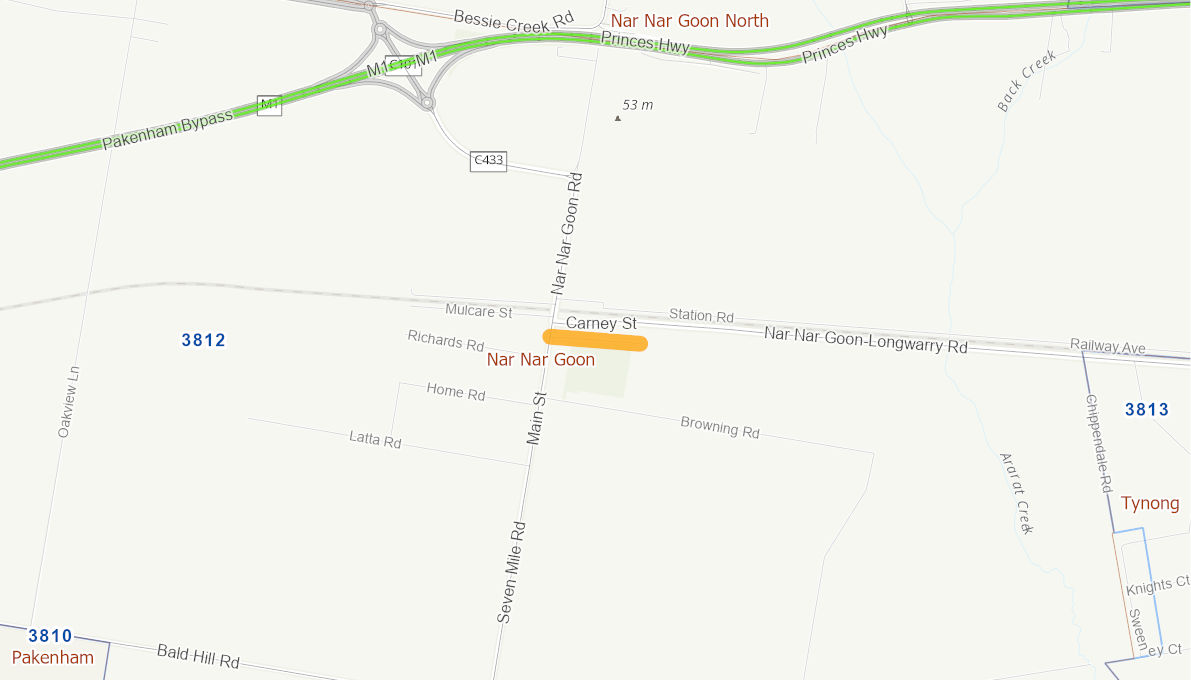Click the Oakview Ln road label

pos(68,402)
